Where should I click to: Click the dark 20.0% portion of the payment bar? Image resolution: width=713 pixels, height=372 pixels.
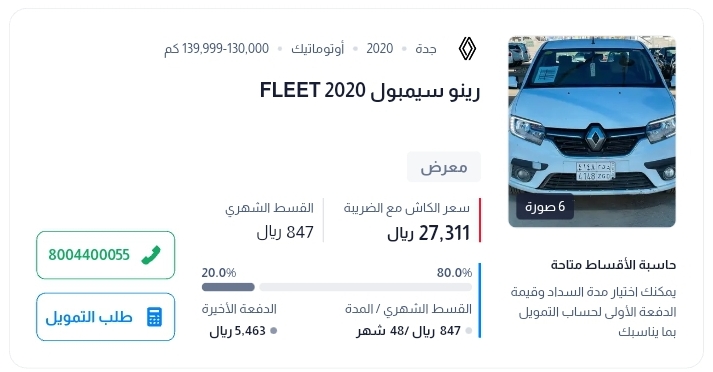[x=228, y=287]
